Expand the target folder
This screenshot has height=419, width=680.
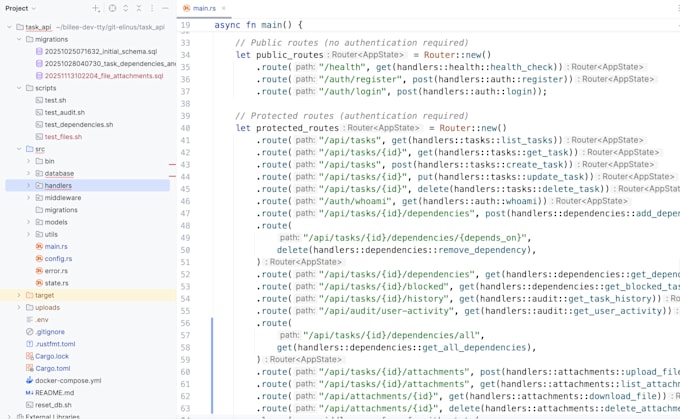(19, 295)
